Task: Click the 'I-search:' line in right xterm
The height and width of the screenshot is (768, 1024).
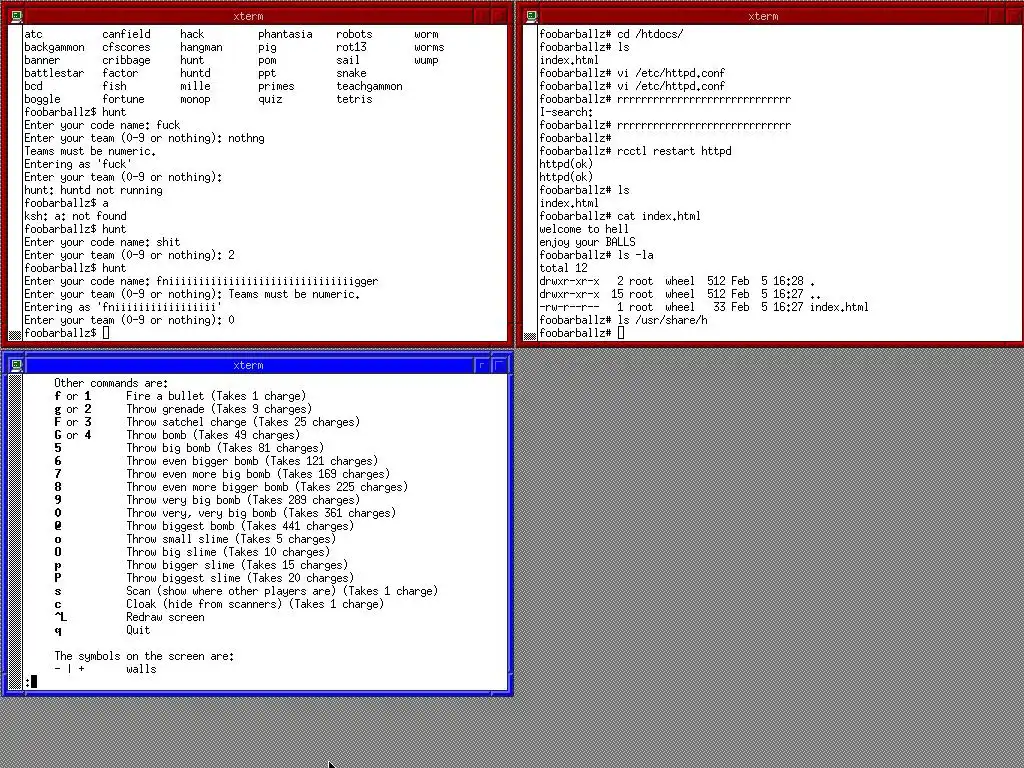Action: (x=566, y=112)
